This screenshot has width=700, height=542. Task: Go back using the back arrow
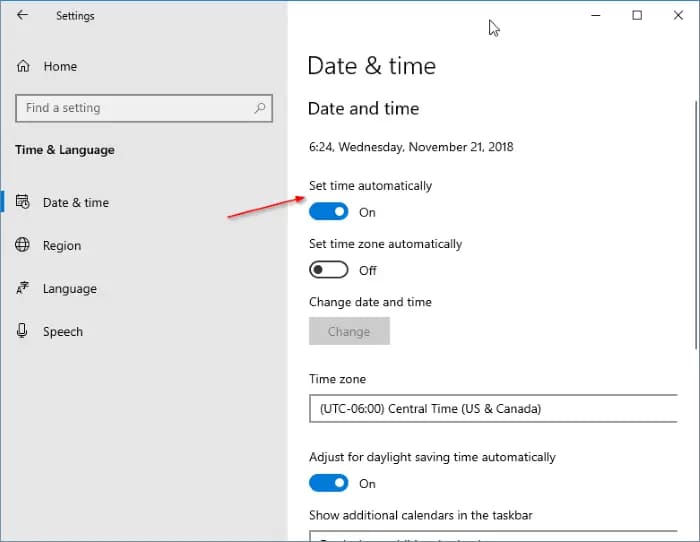pyautogui.click(x=22, y=15)
